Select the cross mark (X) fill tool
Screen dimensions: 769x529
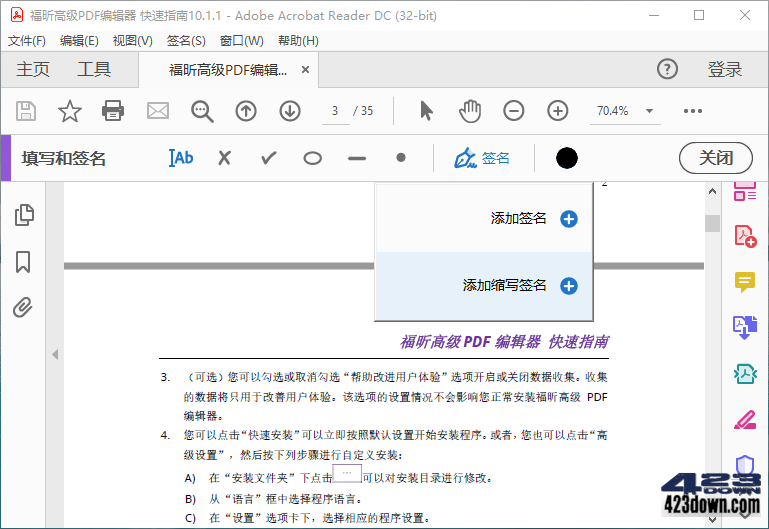(x=225, y=158)
